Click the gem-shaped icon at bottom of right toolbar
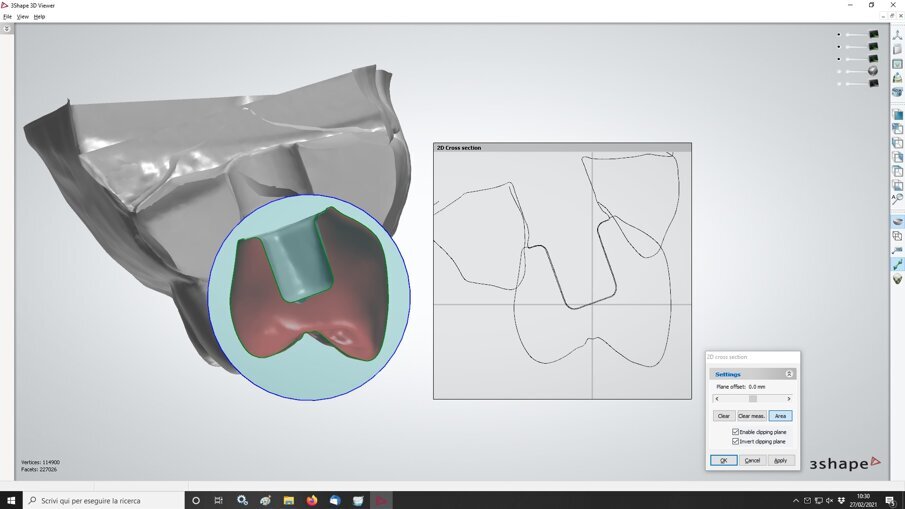905x509 pixels. pos(897,279)
